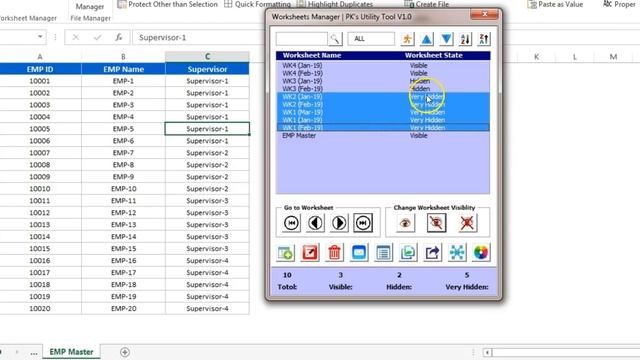Make selected worksheets visible with eye icon
The image size is (640, 360).
click(405, 223)
